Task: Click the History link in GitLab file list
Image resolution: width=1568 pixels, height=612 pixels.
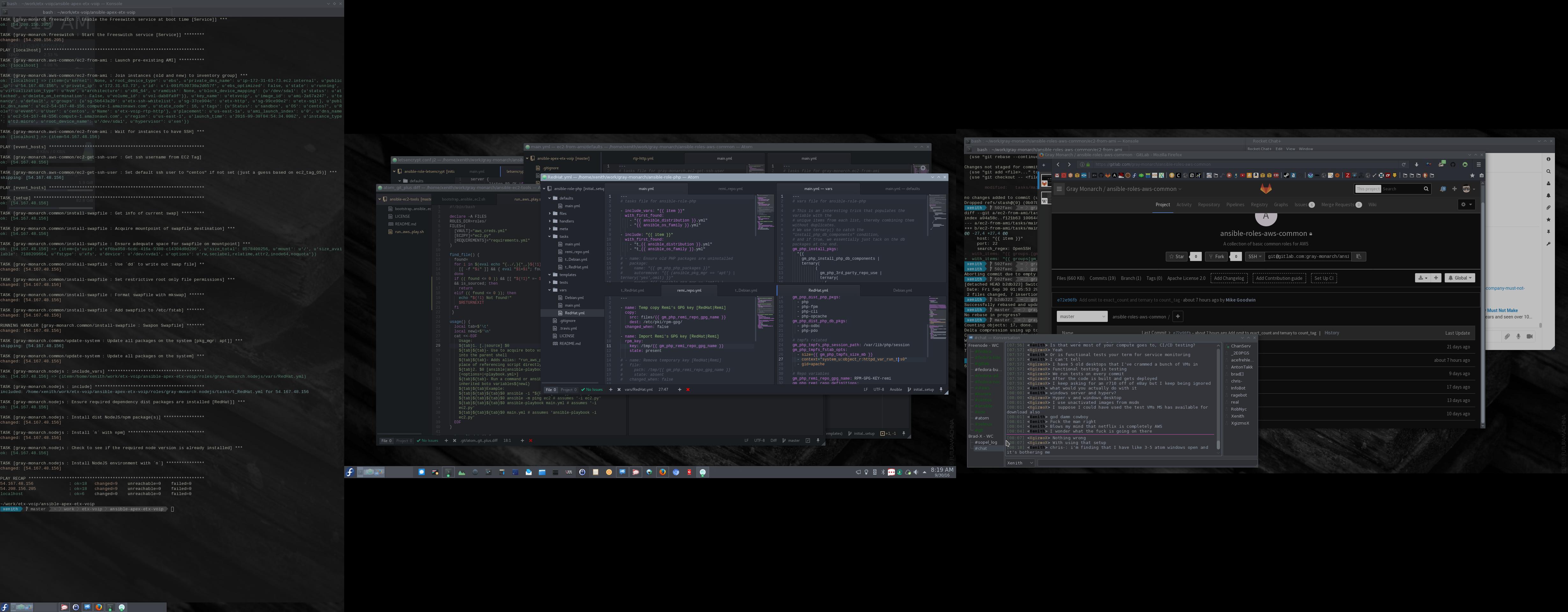Action: click(x=1332, y=333)
